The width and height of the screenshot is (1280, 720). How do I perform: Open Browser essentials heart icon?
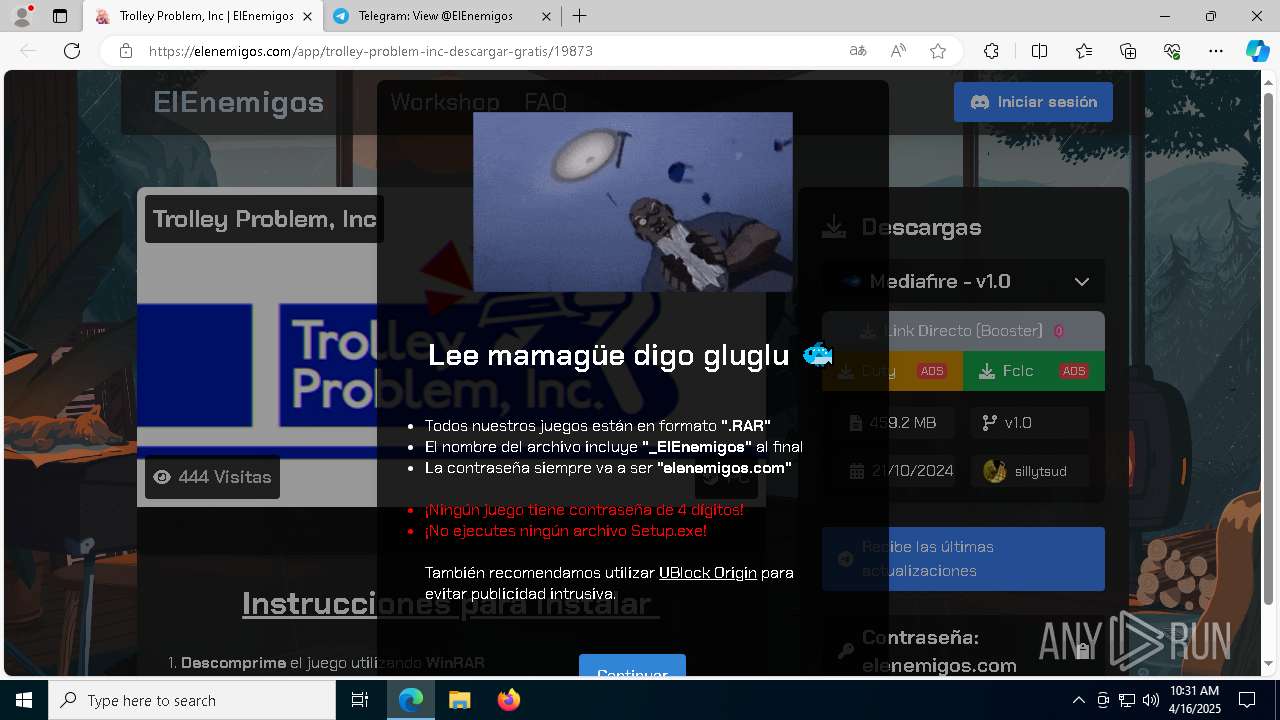point(1172,51)
